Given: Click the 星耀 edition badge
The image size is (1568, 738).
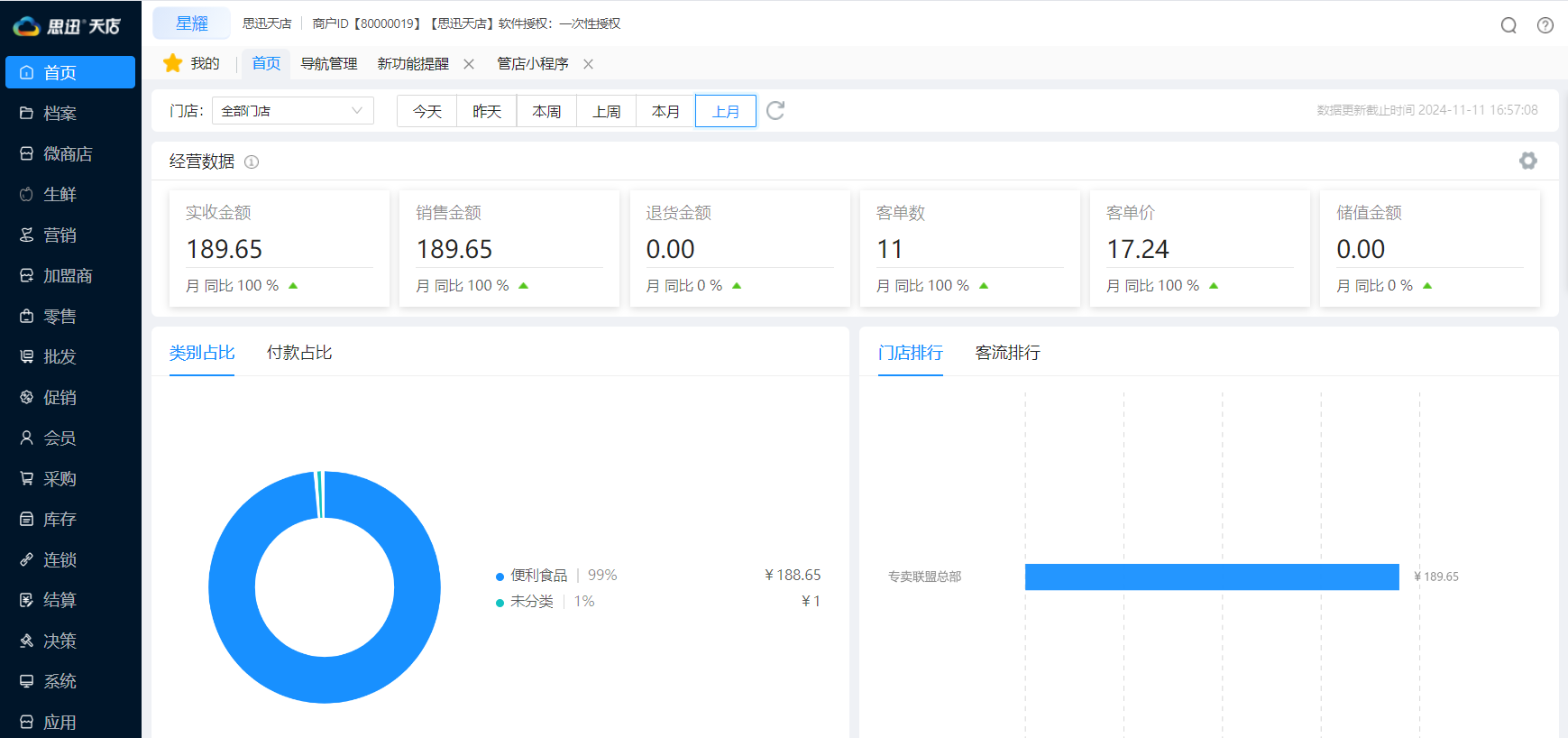Looking at the screenshot, I should [x=192, y=23].
